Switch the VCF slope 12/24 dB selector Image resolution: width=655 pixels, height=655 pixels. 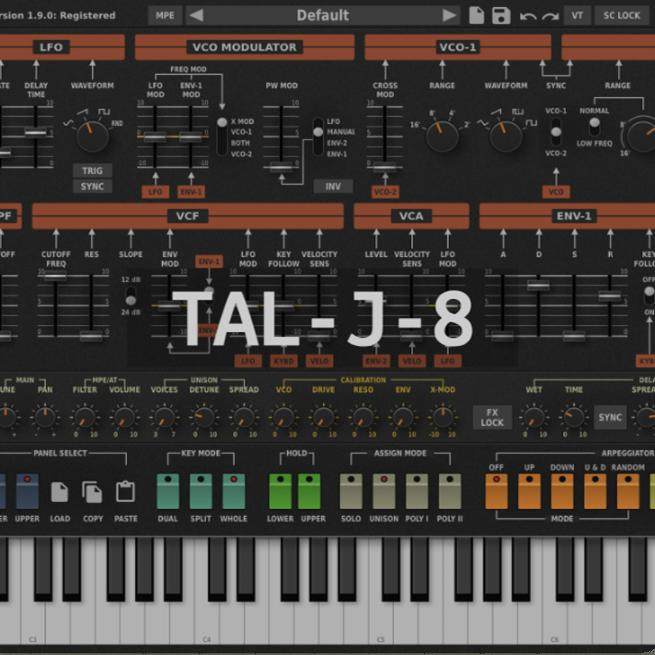(131, 296)
